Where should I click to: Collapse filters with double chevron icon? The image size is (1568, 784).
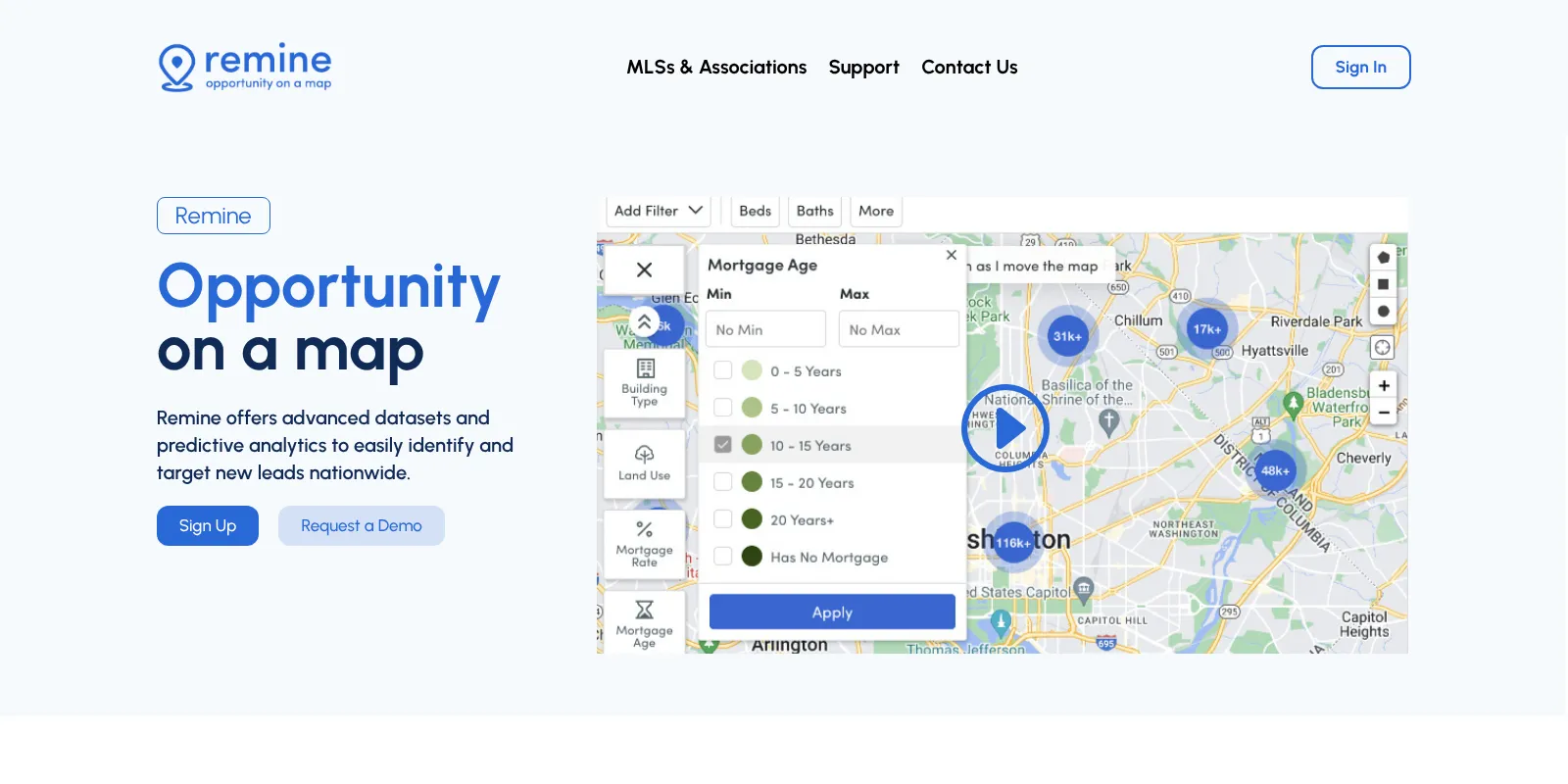[644, 321]
